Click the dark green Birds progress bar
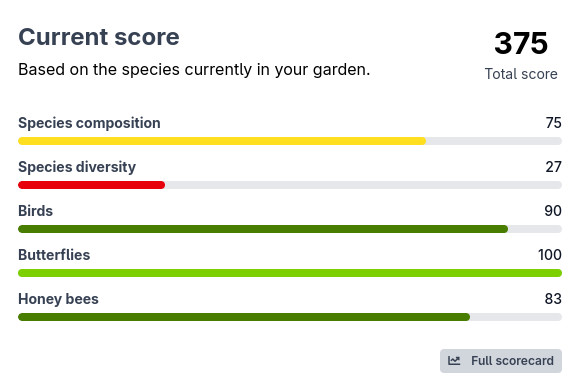588x389 pixels. coord(290,229)
